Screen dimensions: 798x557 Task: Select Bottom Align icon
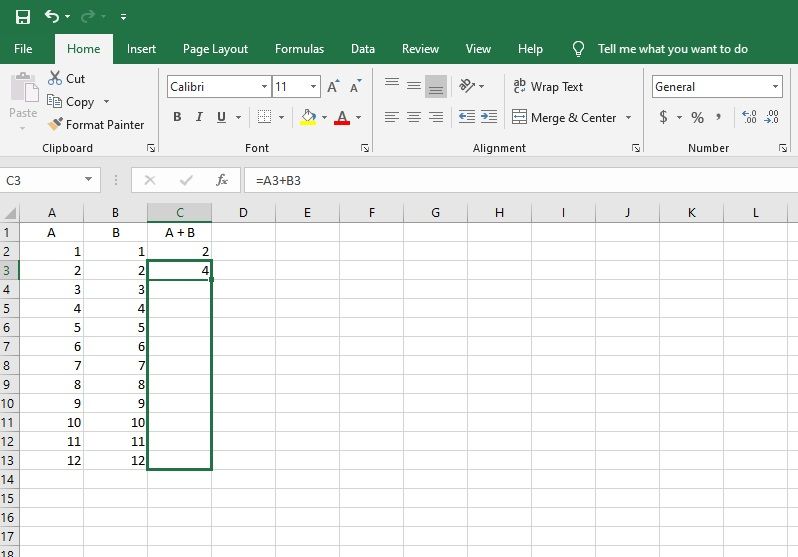436,86
